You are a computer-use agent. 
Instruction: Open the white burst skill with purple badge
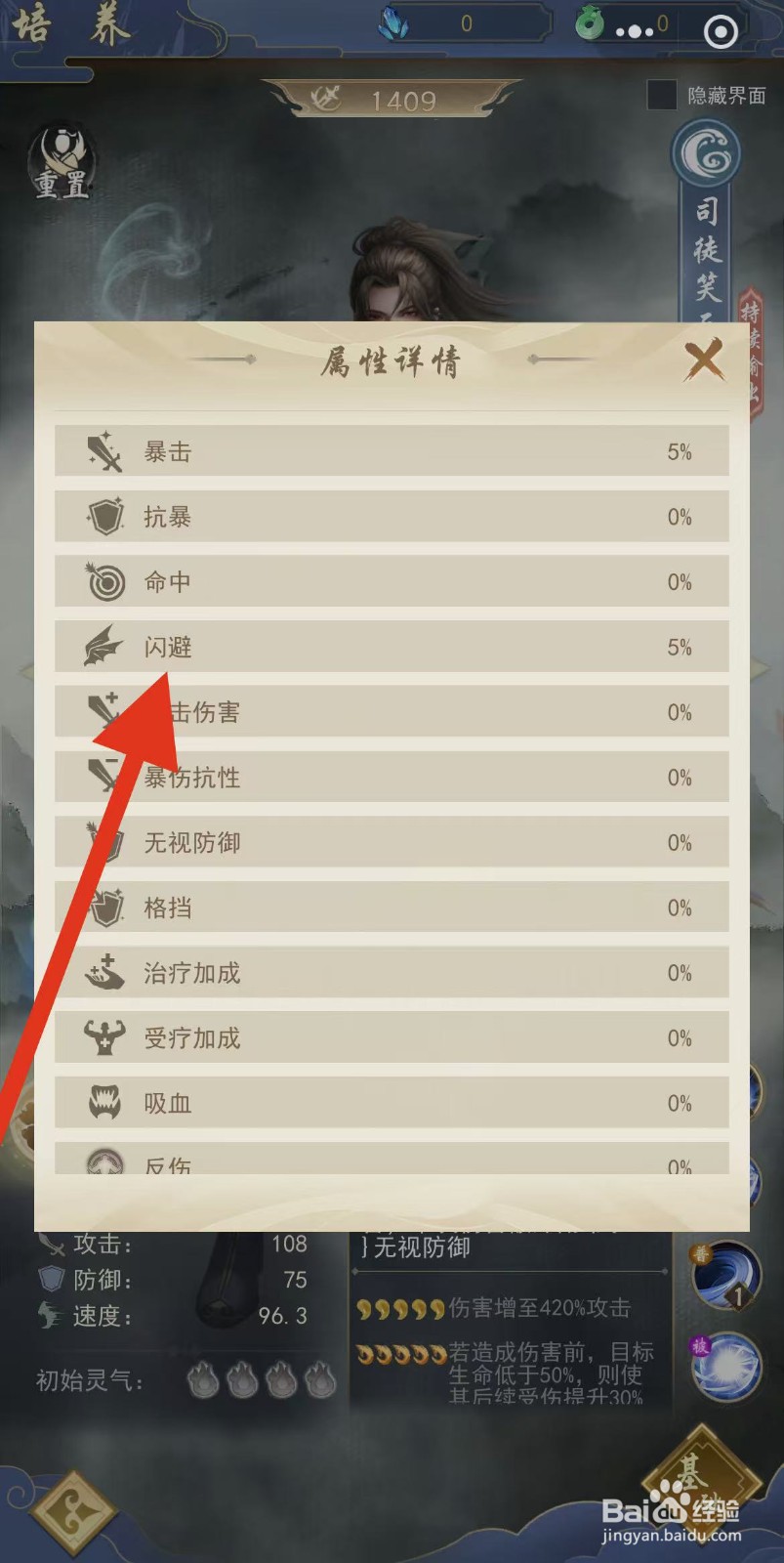[x=725, y=1366]
